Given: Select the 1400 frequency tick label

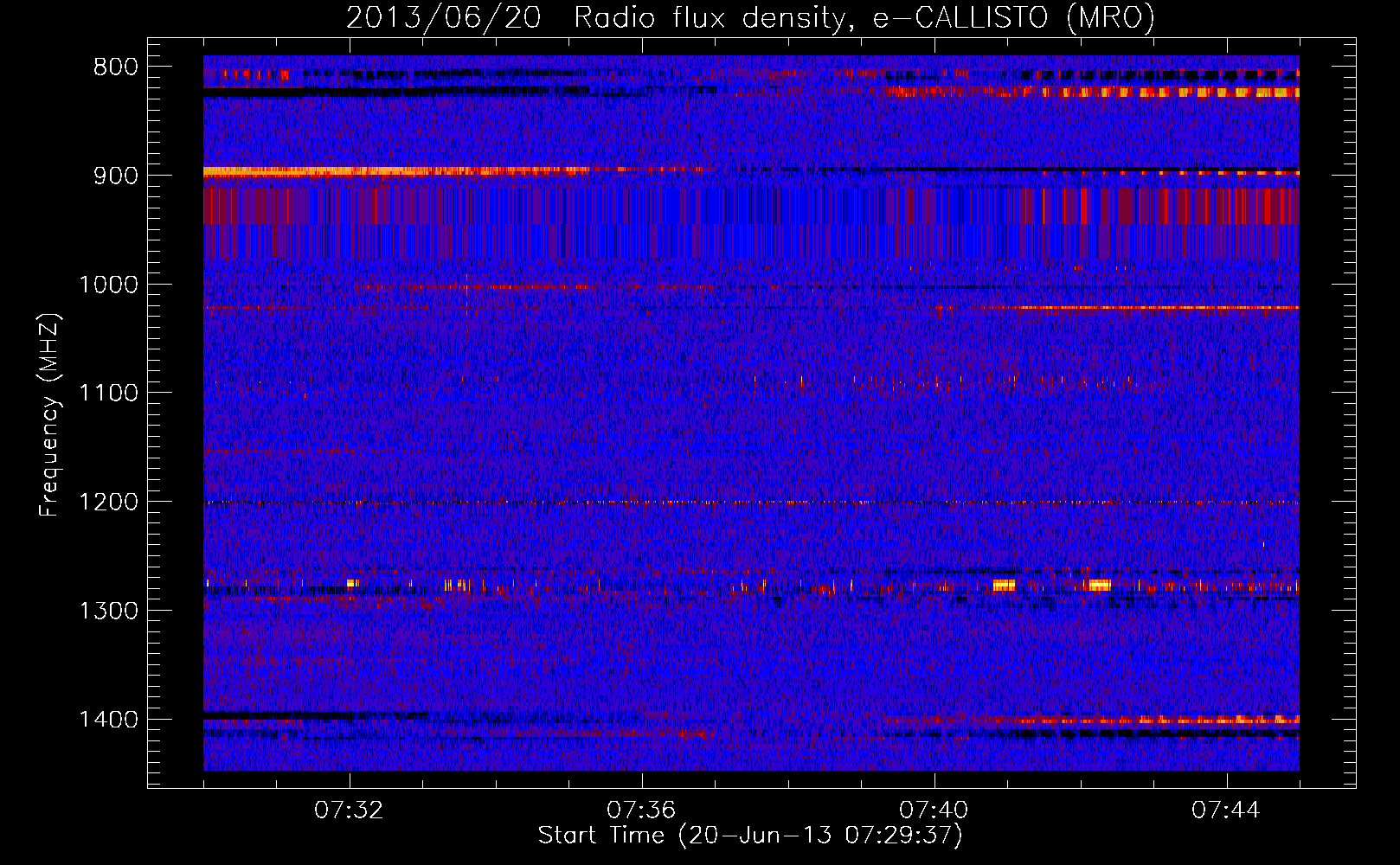Looking at the screenshot, I should (x=108, y=720).
